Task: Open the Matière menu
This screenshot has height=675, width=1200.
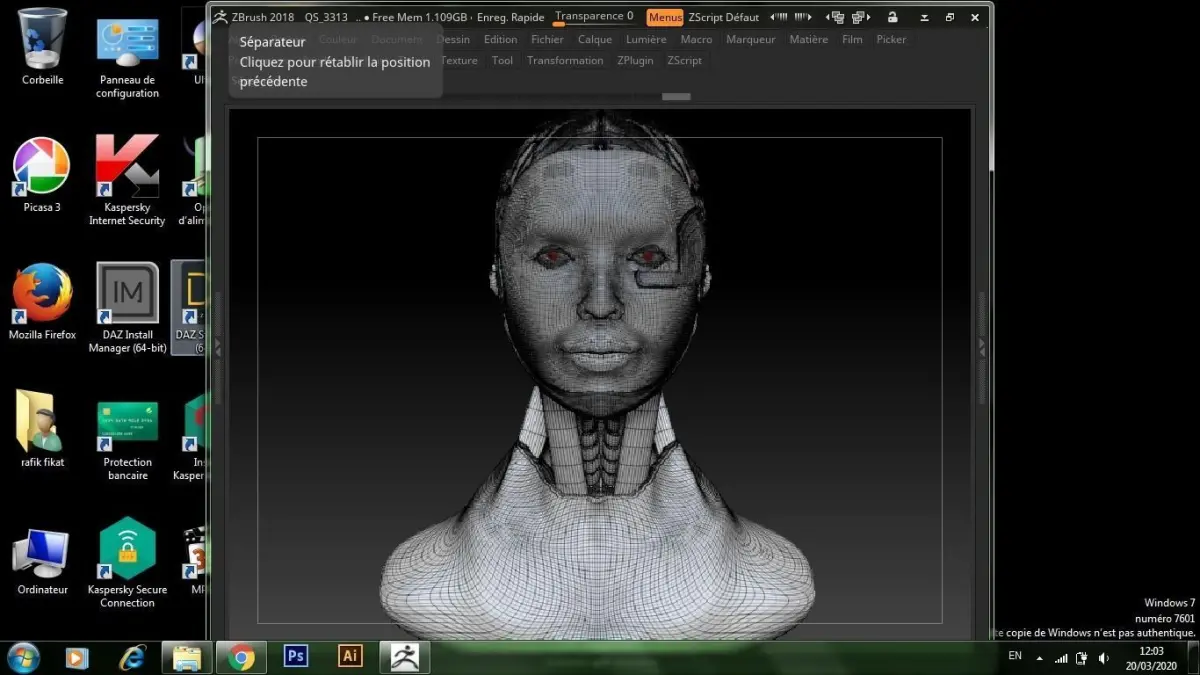Action: click(808, 40)
